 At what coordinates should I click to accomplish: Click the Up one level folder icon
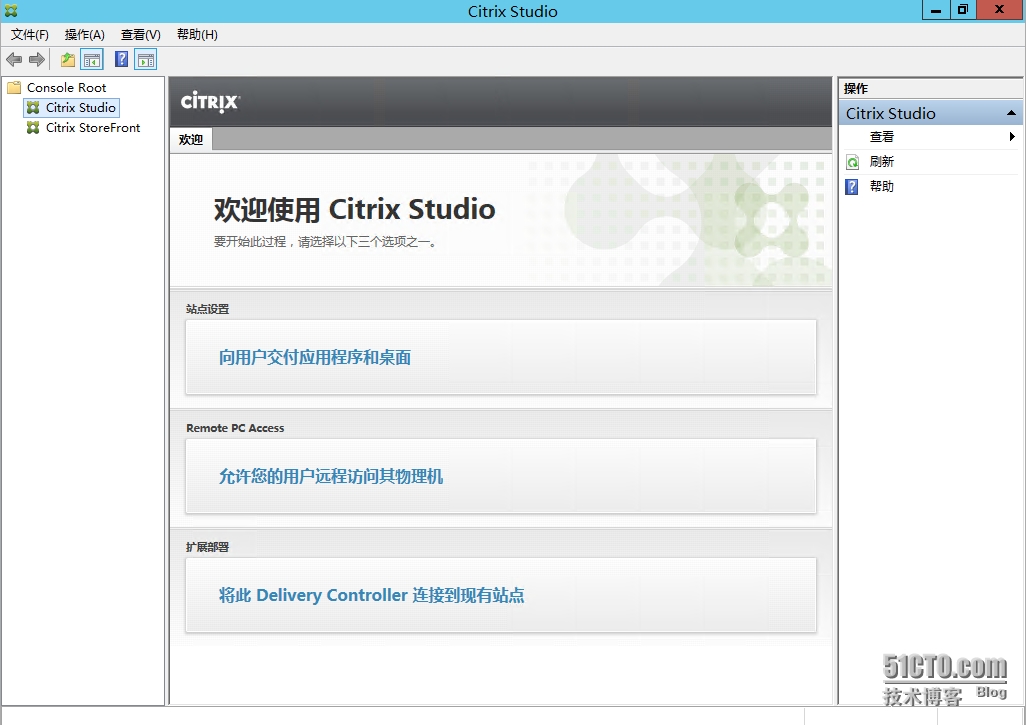(67, 60)
